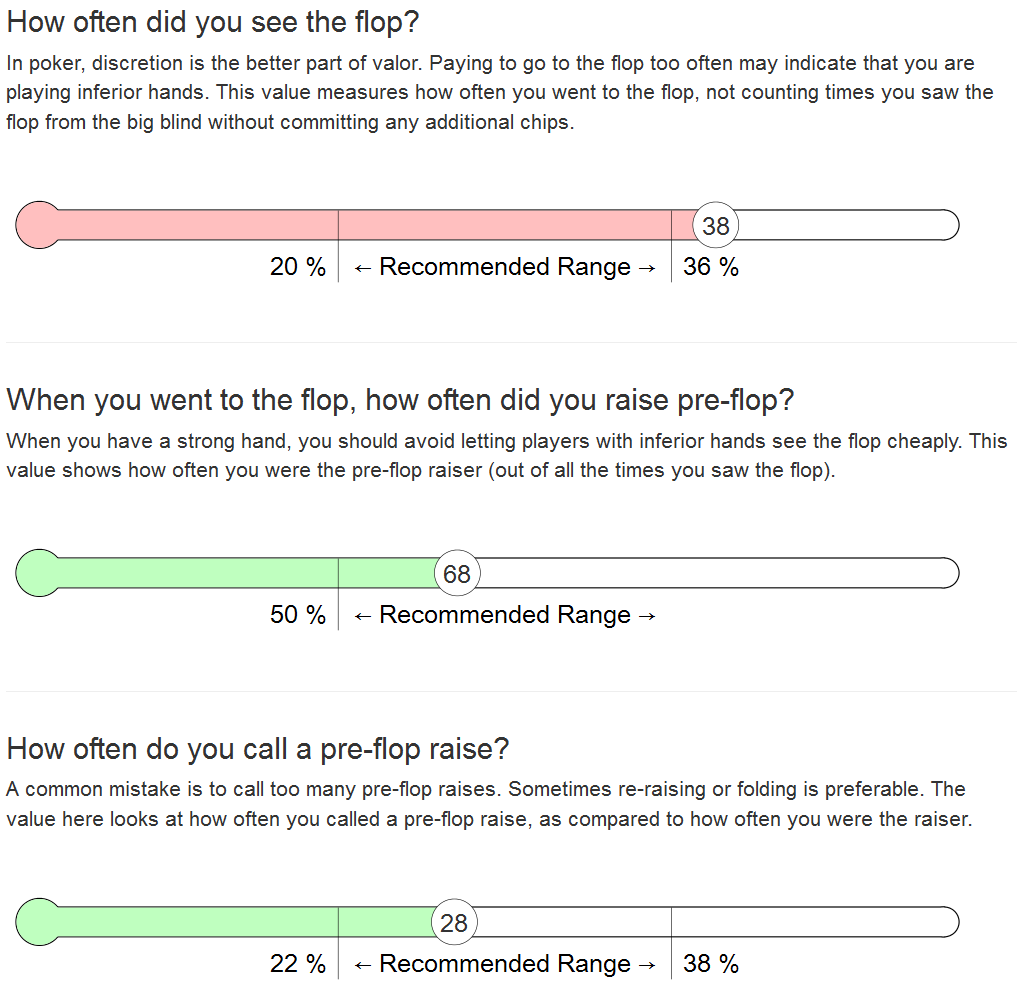
Task: Click Recommended Range label under call-raise gauge
Action: pyautogui.click(x=505, y=964)
